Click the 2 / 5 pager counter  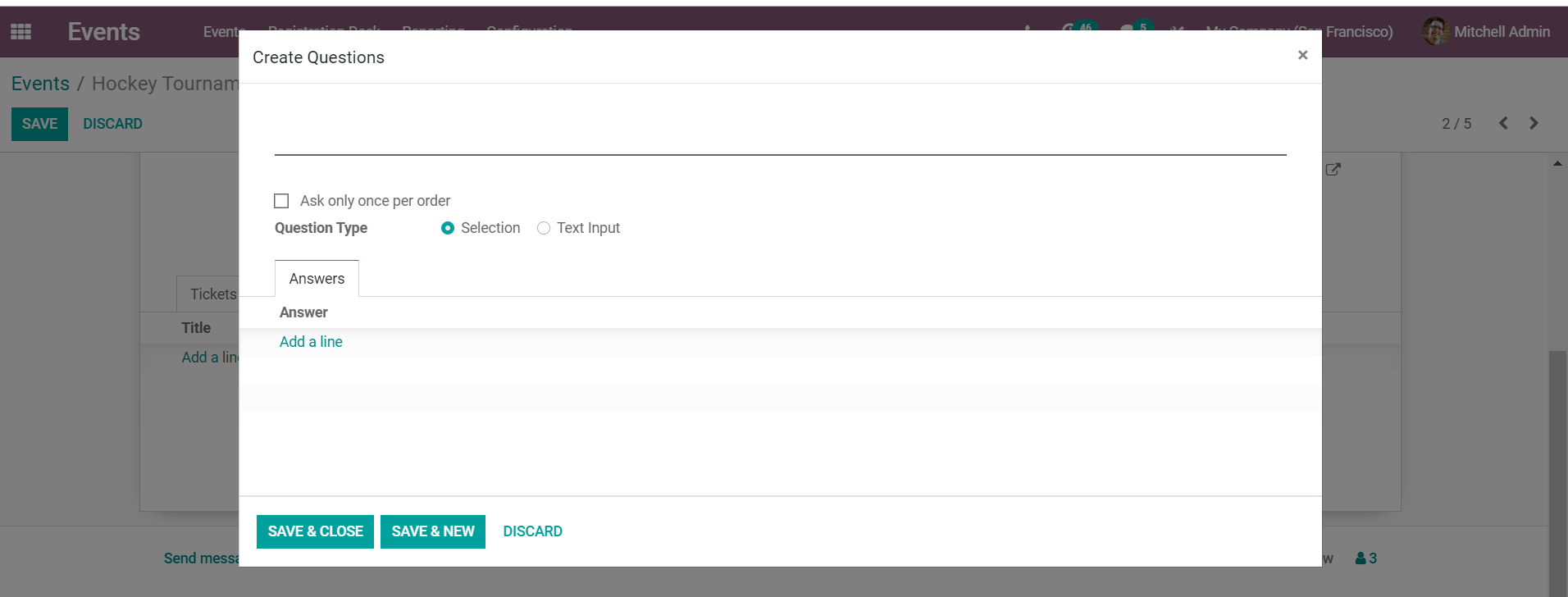[x=1456, y=124]
